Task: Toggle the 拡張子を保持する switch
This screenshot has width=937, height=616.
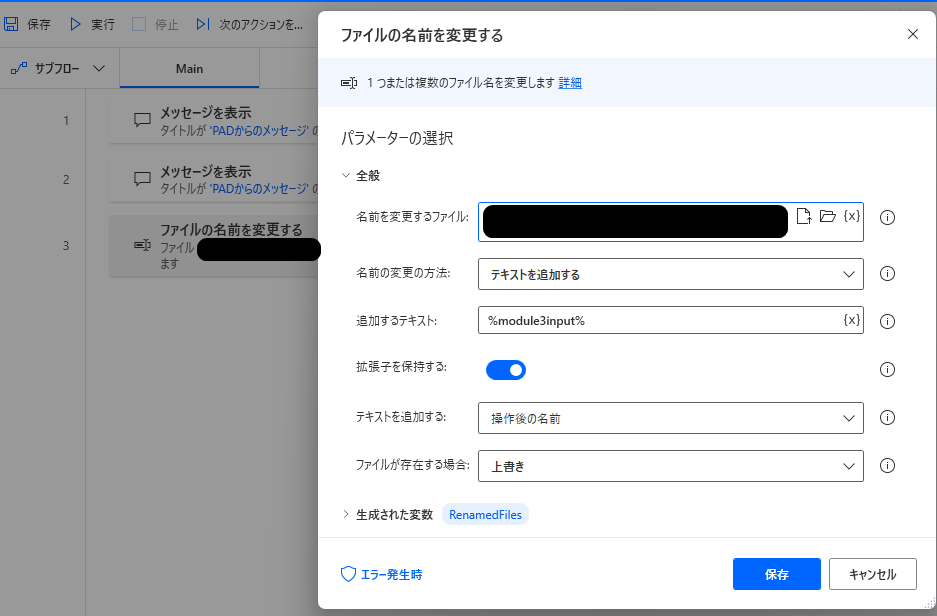Action: click(x=506, y=370)
